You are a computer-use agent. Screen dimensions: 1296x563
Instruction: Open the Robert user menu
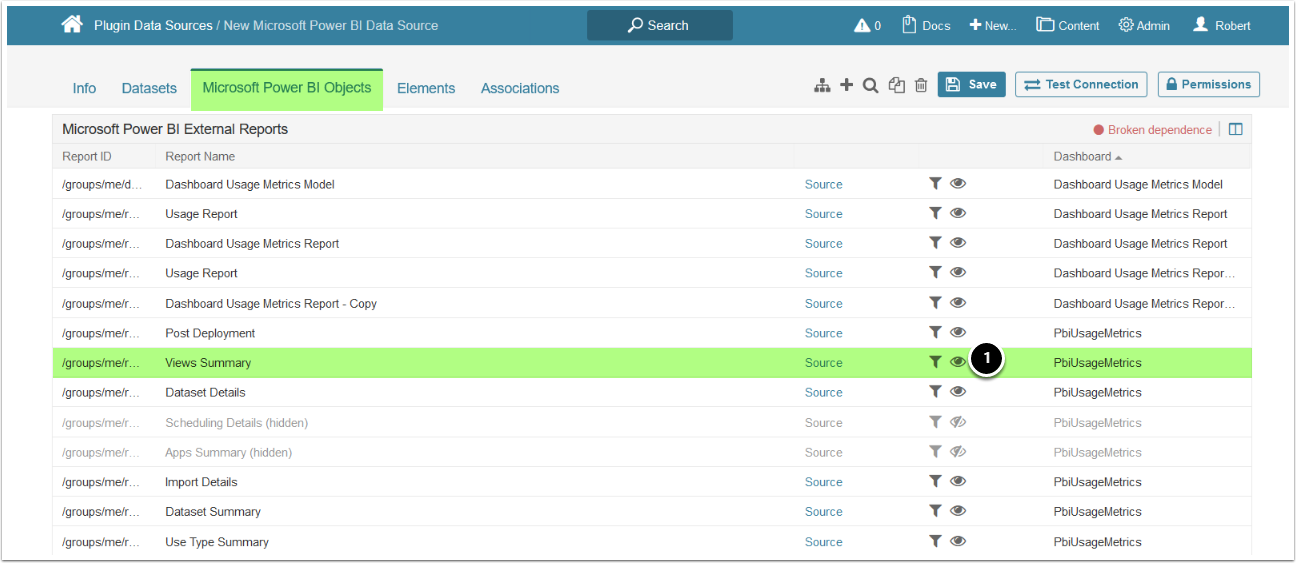click(x=1221, y=25)
